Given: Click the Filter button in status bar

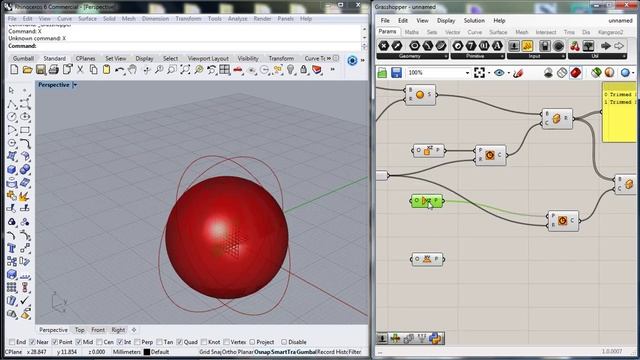Looking at the screenshot, I should pos(355,352).
